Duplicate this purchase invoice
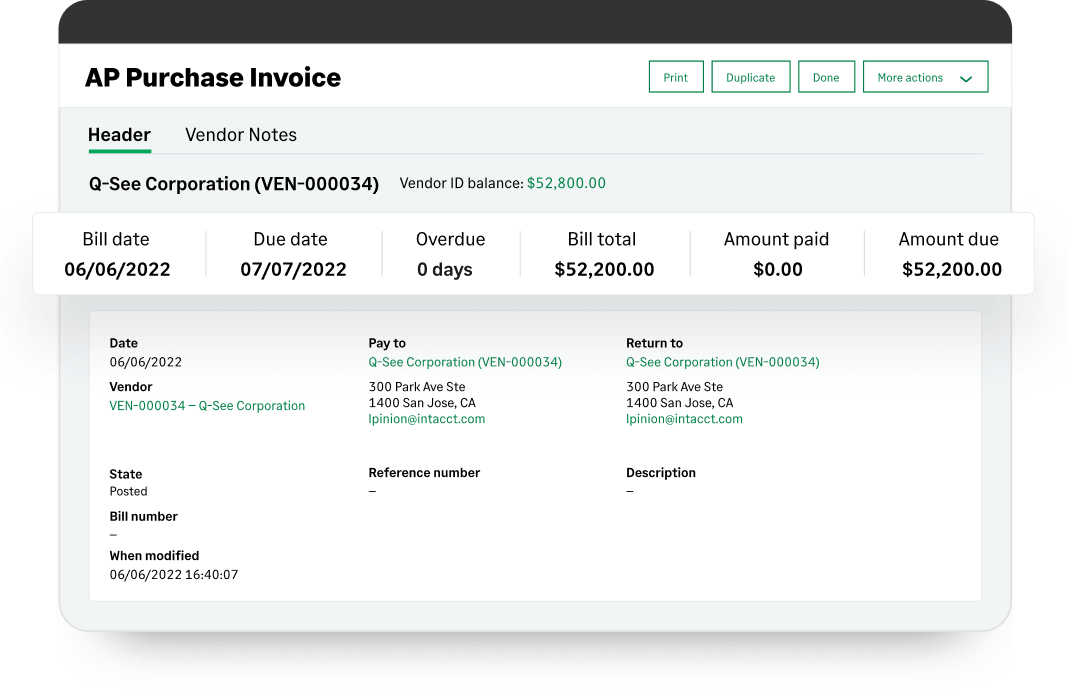Screen dimensions: 1068x691 [x=750, y=77]
